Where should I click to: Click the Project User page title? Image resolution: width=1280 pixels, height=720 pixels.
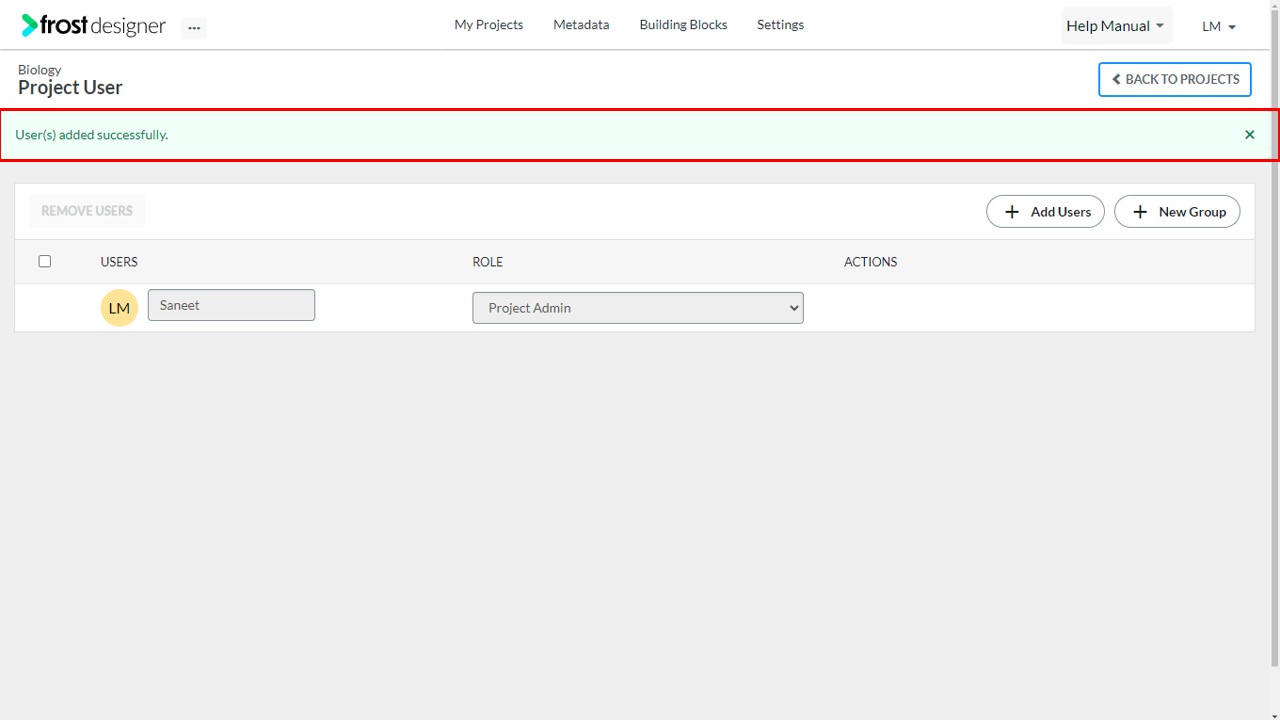pyautogui.click(x=70, y=88)
